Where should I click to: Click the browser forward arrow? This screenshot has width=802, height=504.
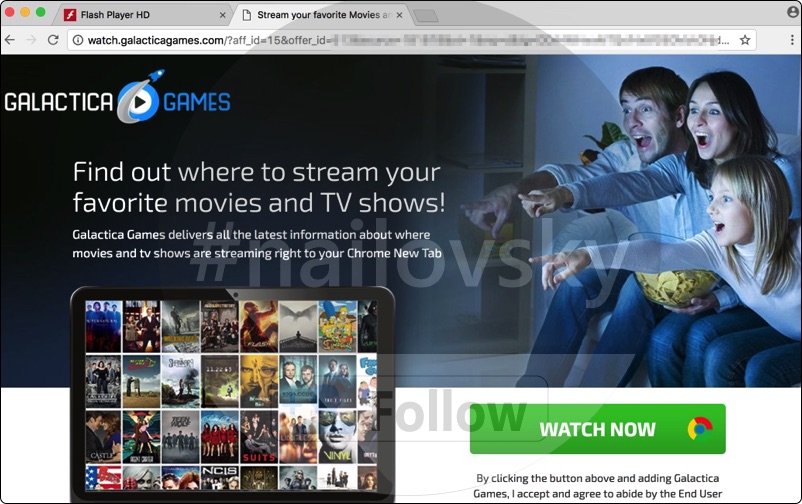pyautogui.click(x=31, y=40)
